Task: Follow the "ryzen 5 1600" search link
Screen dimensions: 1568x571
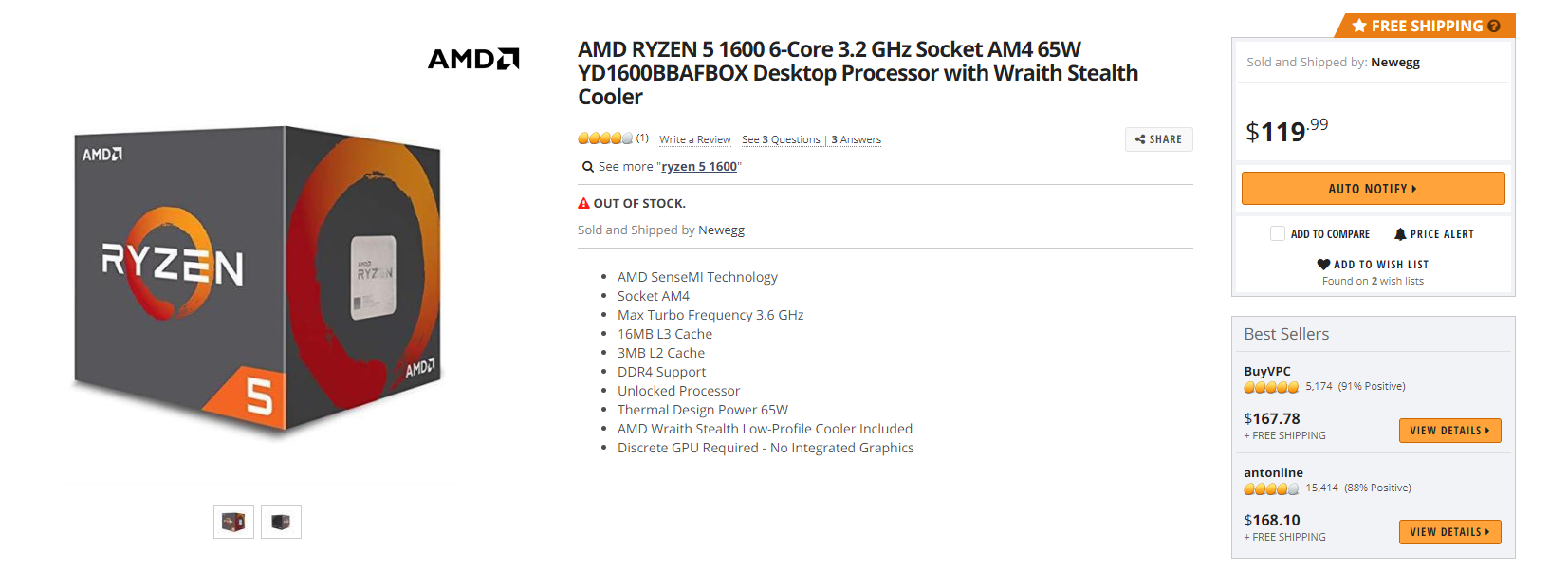Action: (699, 167)
